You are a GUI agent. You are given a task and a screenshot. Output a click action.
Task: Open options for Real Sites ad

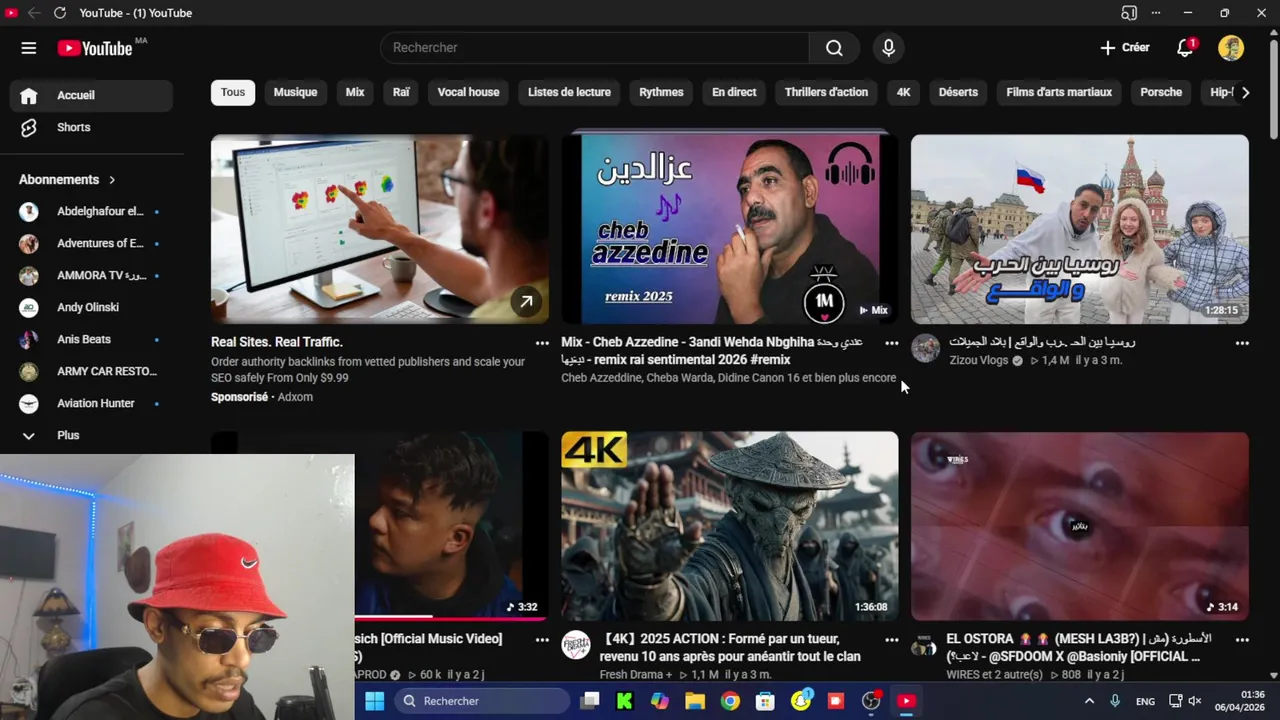click(x=542, y=343)
